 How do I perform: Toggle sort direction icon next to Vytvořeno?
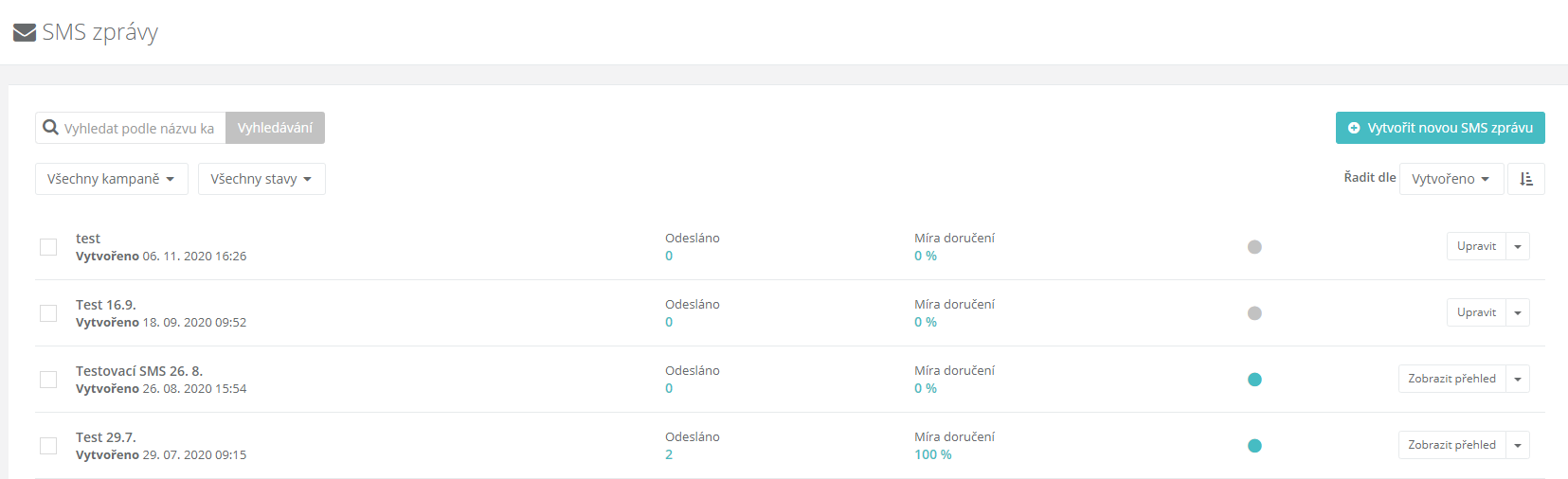pyautogui.click(x=1526, y=179)
